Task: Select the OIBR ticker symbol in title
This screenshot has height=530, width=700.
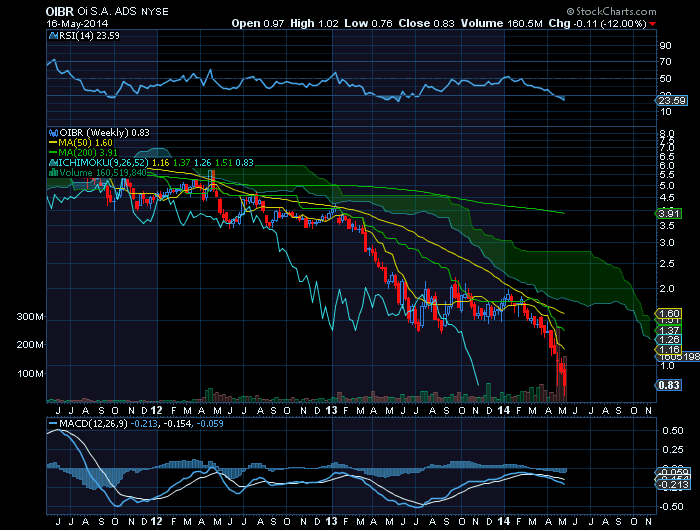Action: pos(59,12)
